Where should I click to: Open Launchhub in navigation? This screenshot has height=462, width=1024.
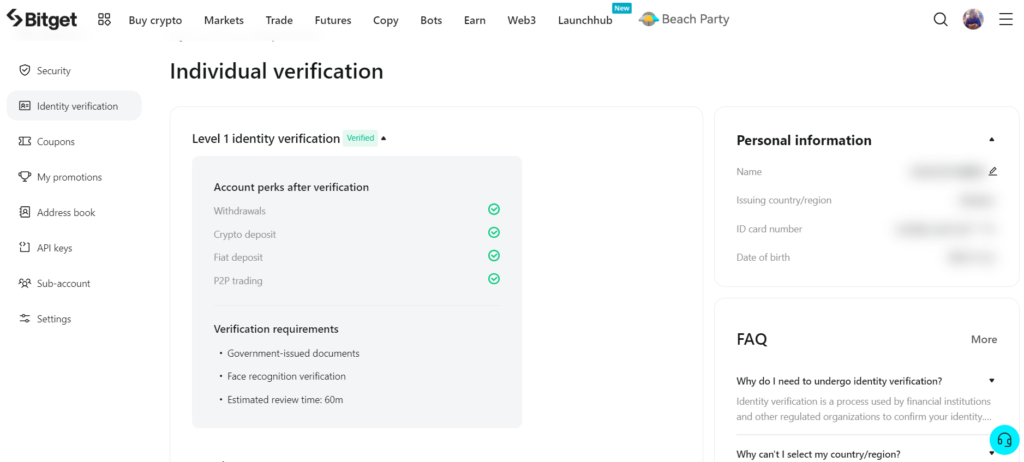585,20
